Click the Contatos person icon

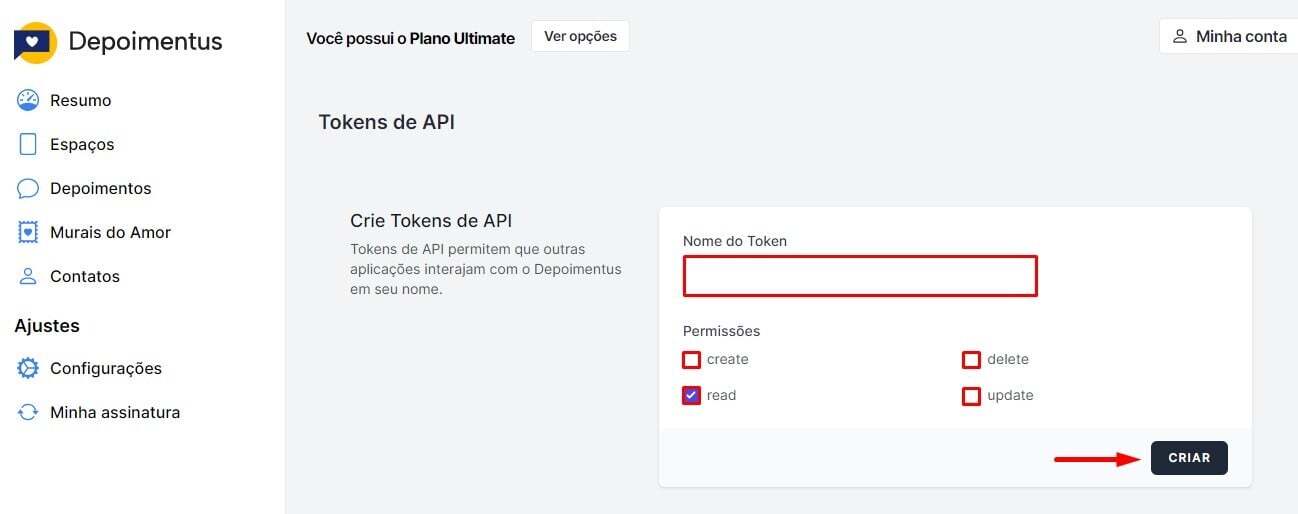pos(28,276)
